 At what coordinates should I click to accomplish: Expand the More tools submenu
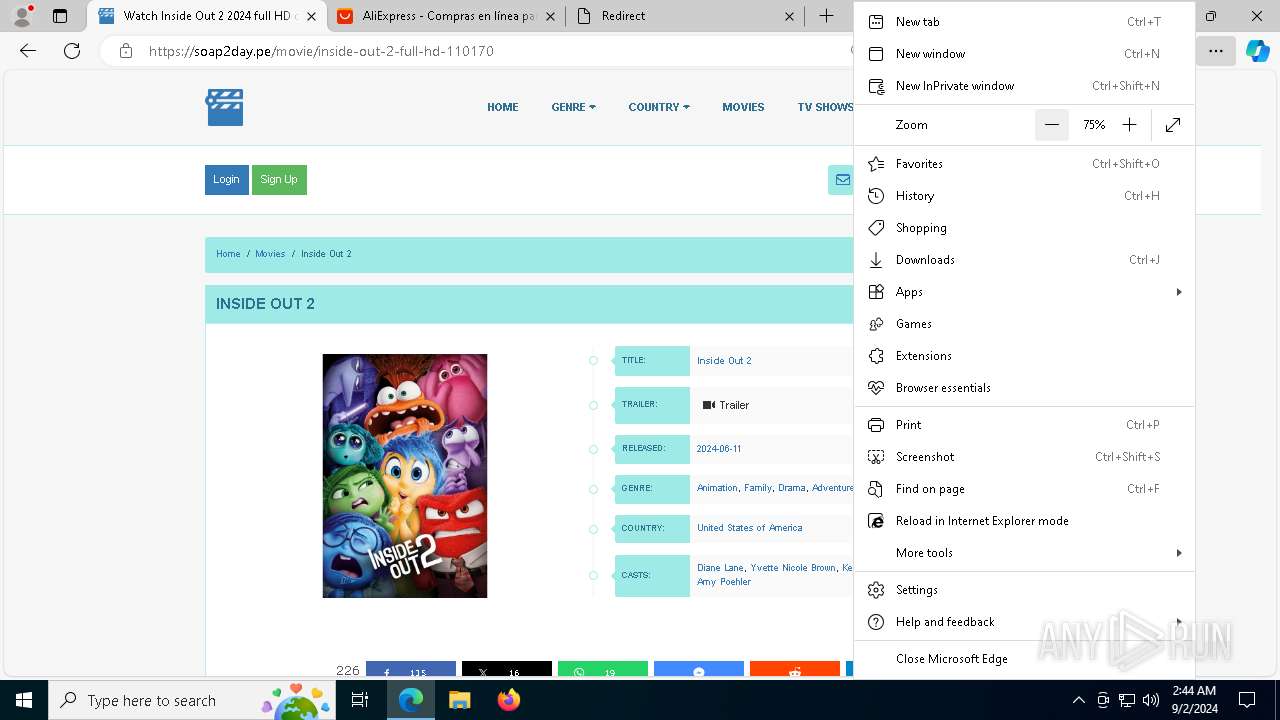1024,553
